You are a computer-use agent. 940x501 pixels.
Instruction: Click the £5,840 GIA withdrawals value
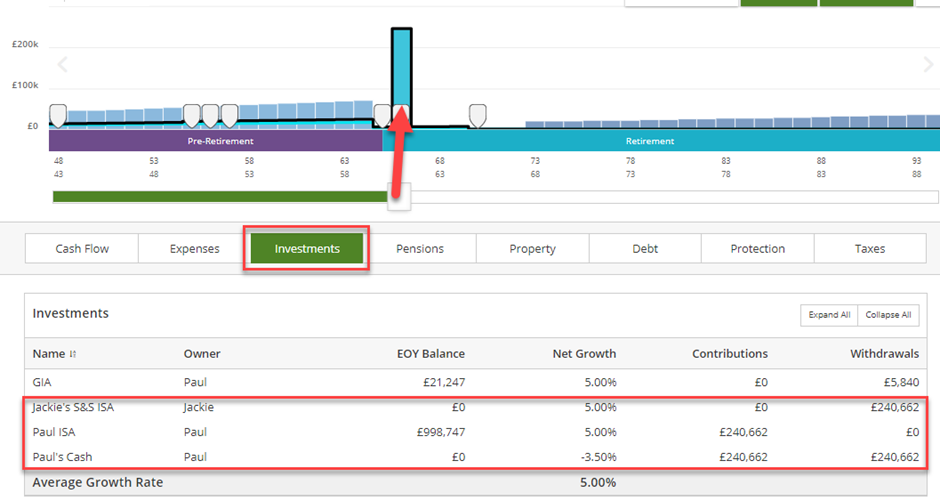[x=901, y=382]
